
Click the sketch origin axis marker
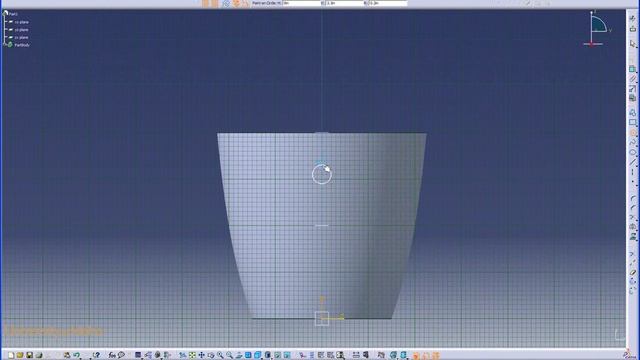coord(322,318)
